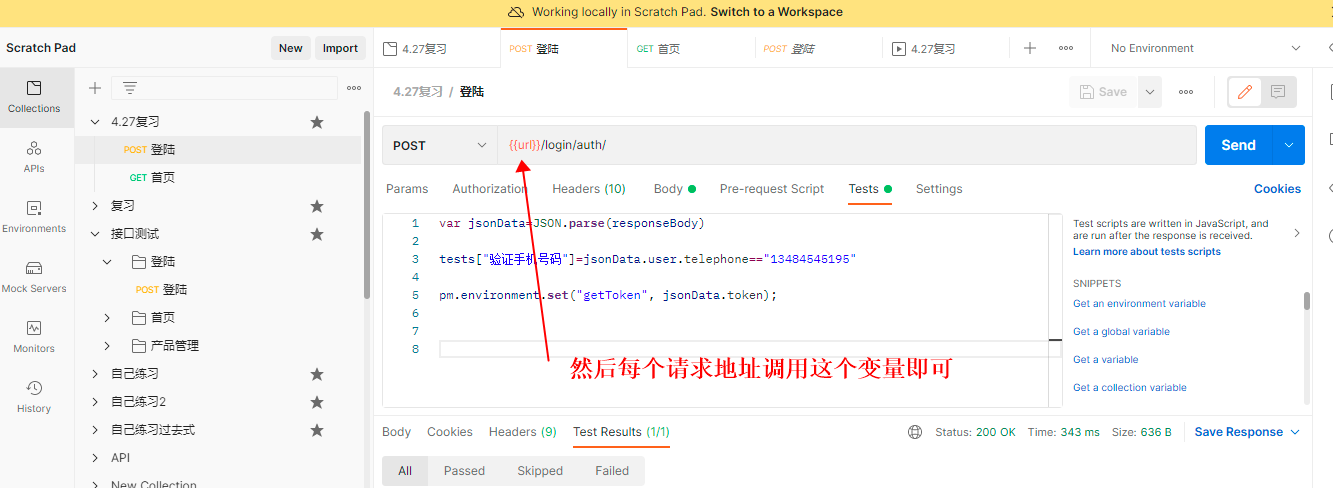Click the Save button

click(x=1104, y=92)
